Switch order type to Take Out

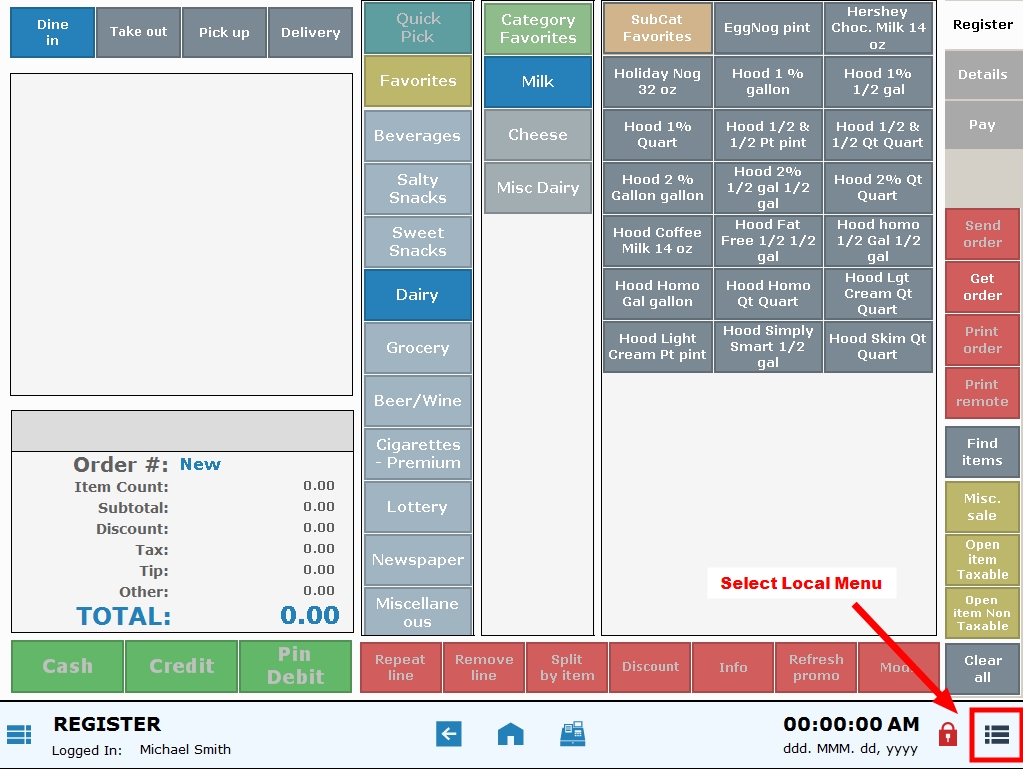(x=137, y=31)
